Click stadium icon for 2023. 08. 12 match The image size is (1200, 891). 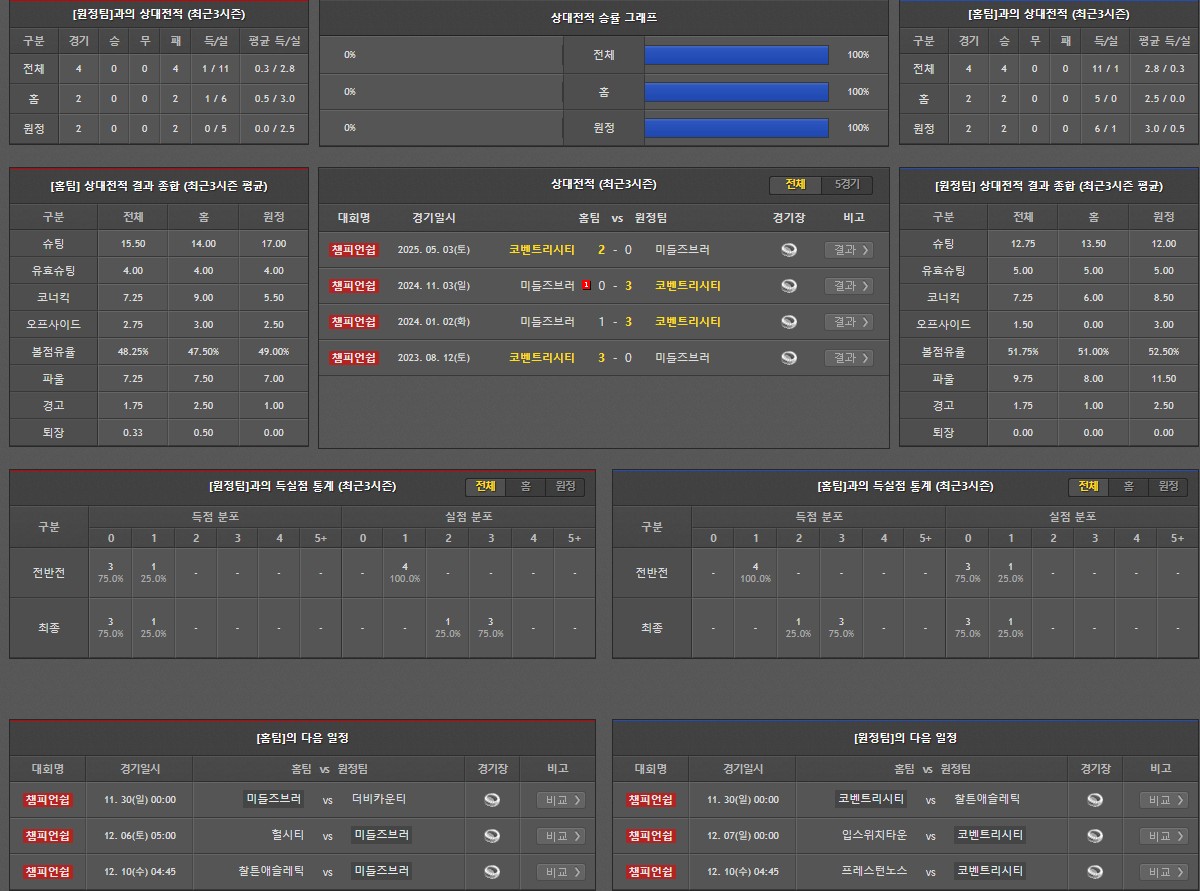click(789, 358)
